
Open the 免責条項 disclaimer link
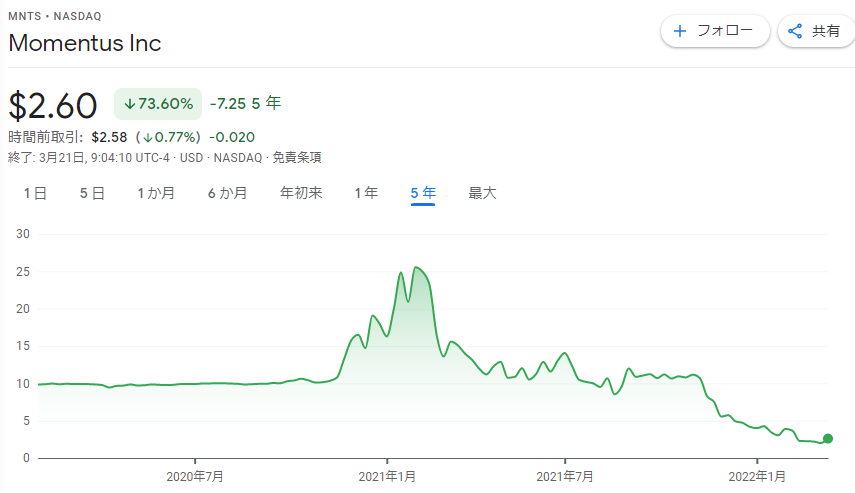(297, 158)
